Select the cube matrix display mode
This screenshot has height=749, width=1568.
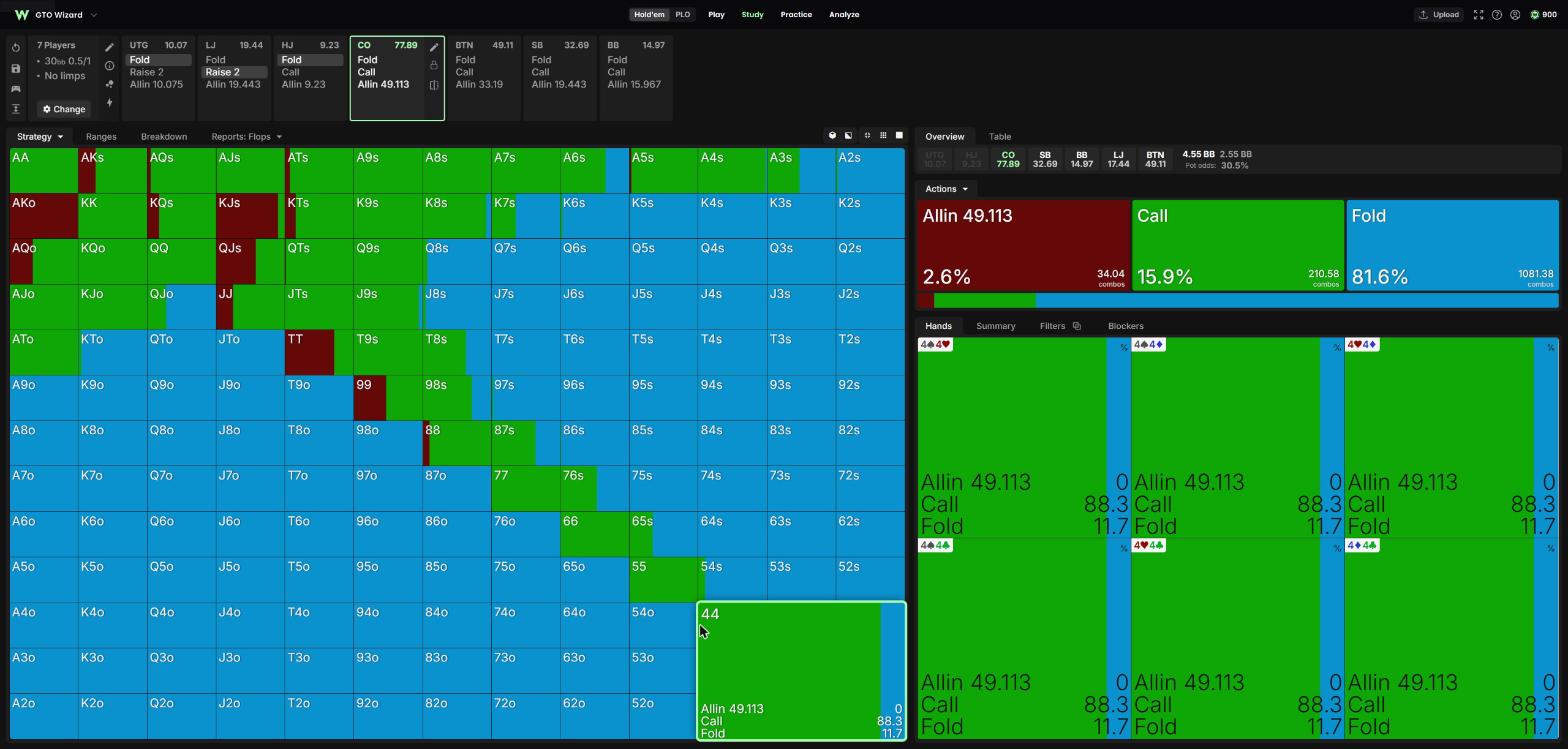pyautogui.click(x=832, y=136)
